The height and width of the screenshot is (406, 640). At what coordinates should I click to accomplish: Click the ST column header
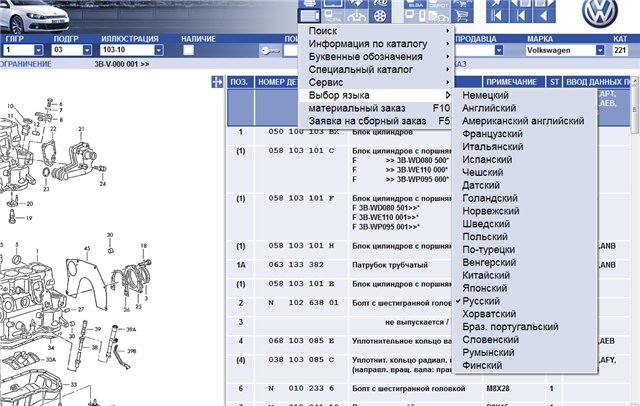click(554, 82)
